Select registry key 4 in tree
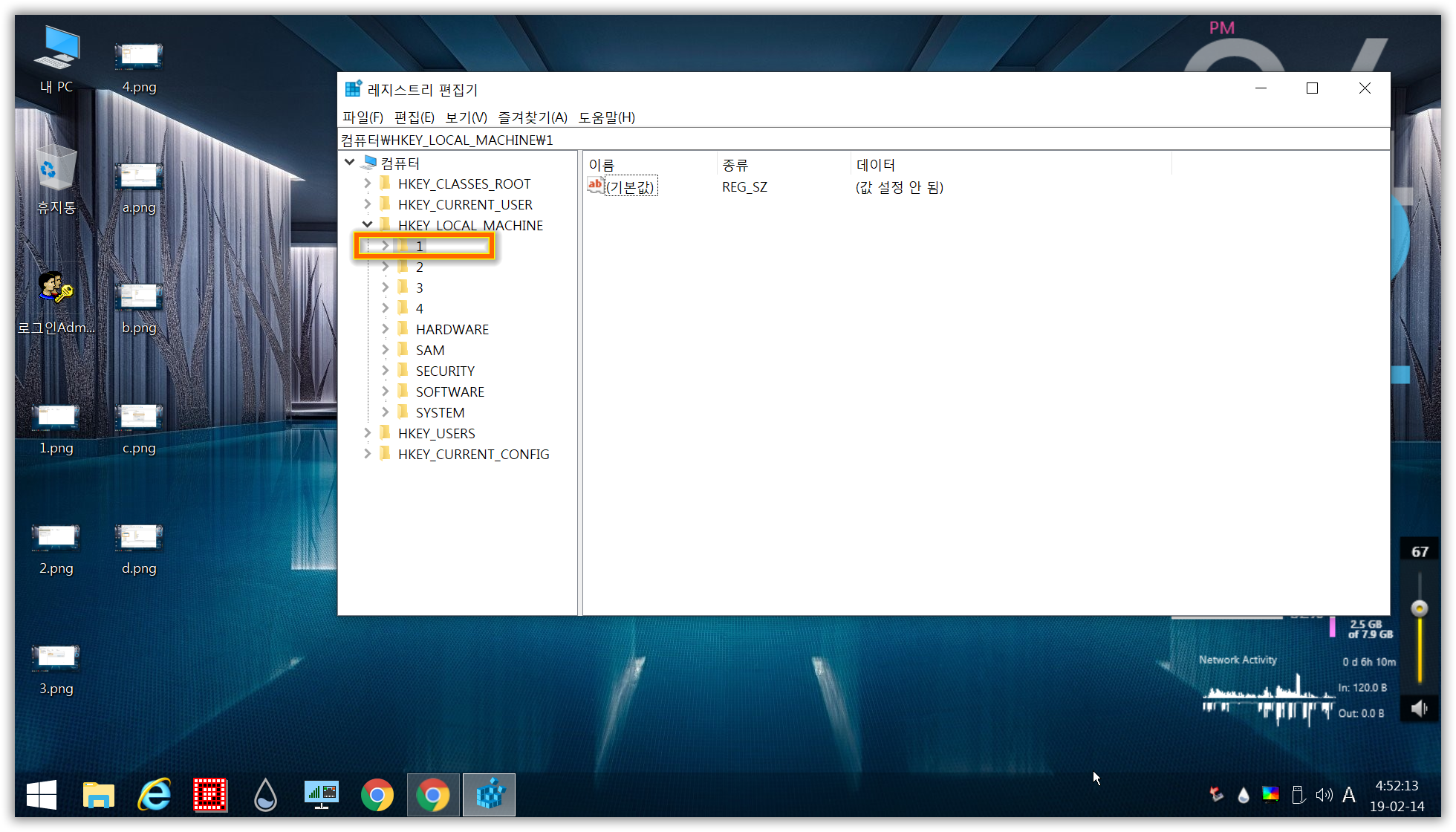Viewport: 1456px width, 832px height. point(420,308)
